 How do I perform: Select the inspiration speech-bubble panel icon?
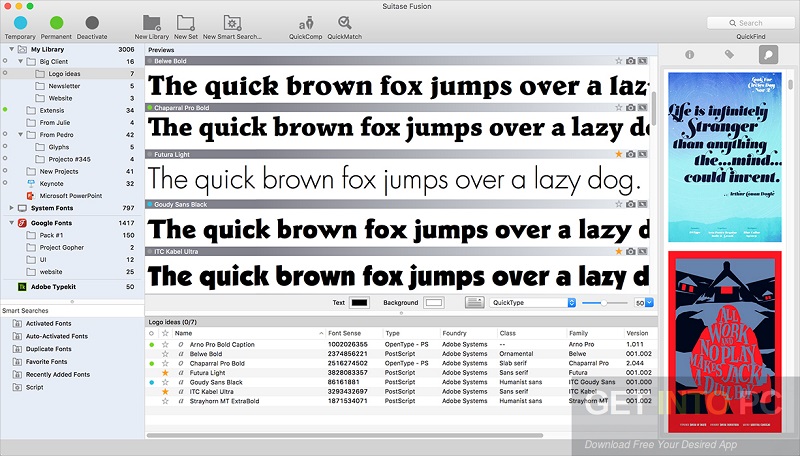768,54
